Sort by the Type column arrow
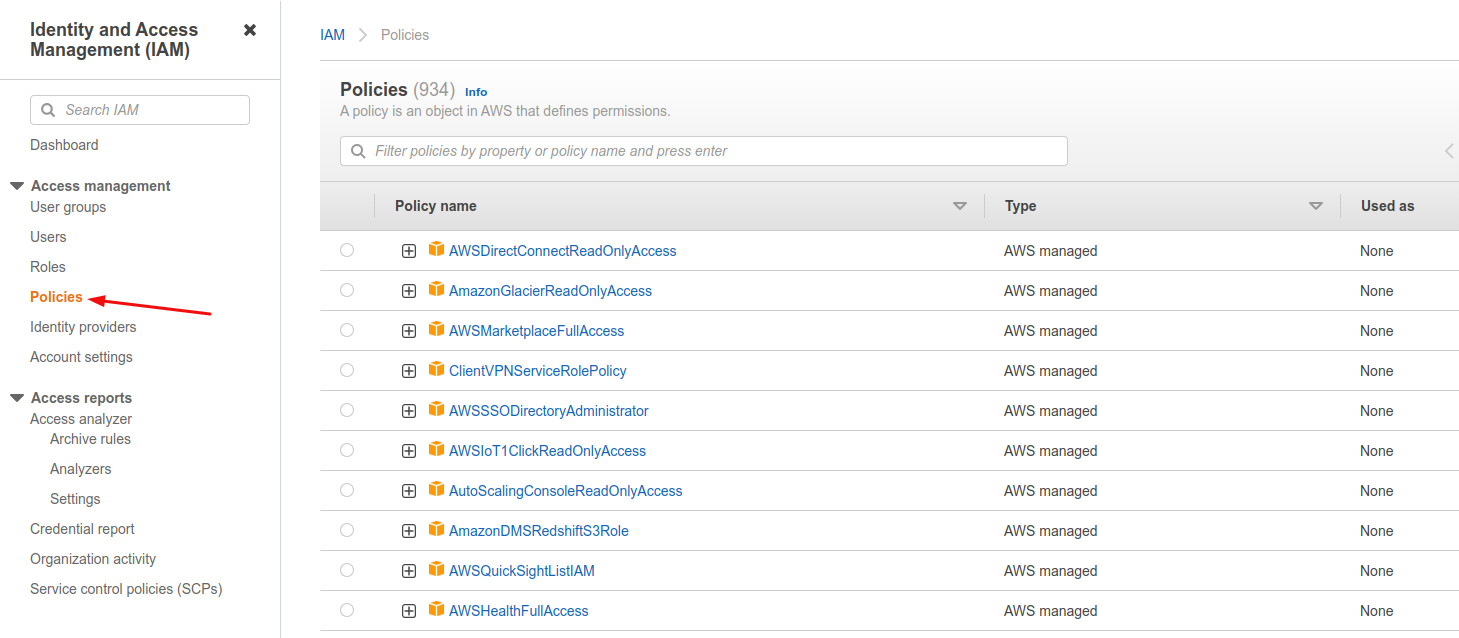The height and width of the screenshot is (638, 1459). (x=1316, y=206)
